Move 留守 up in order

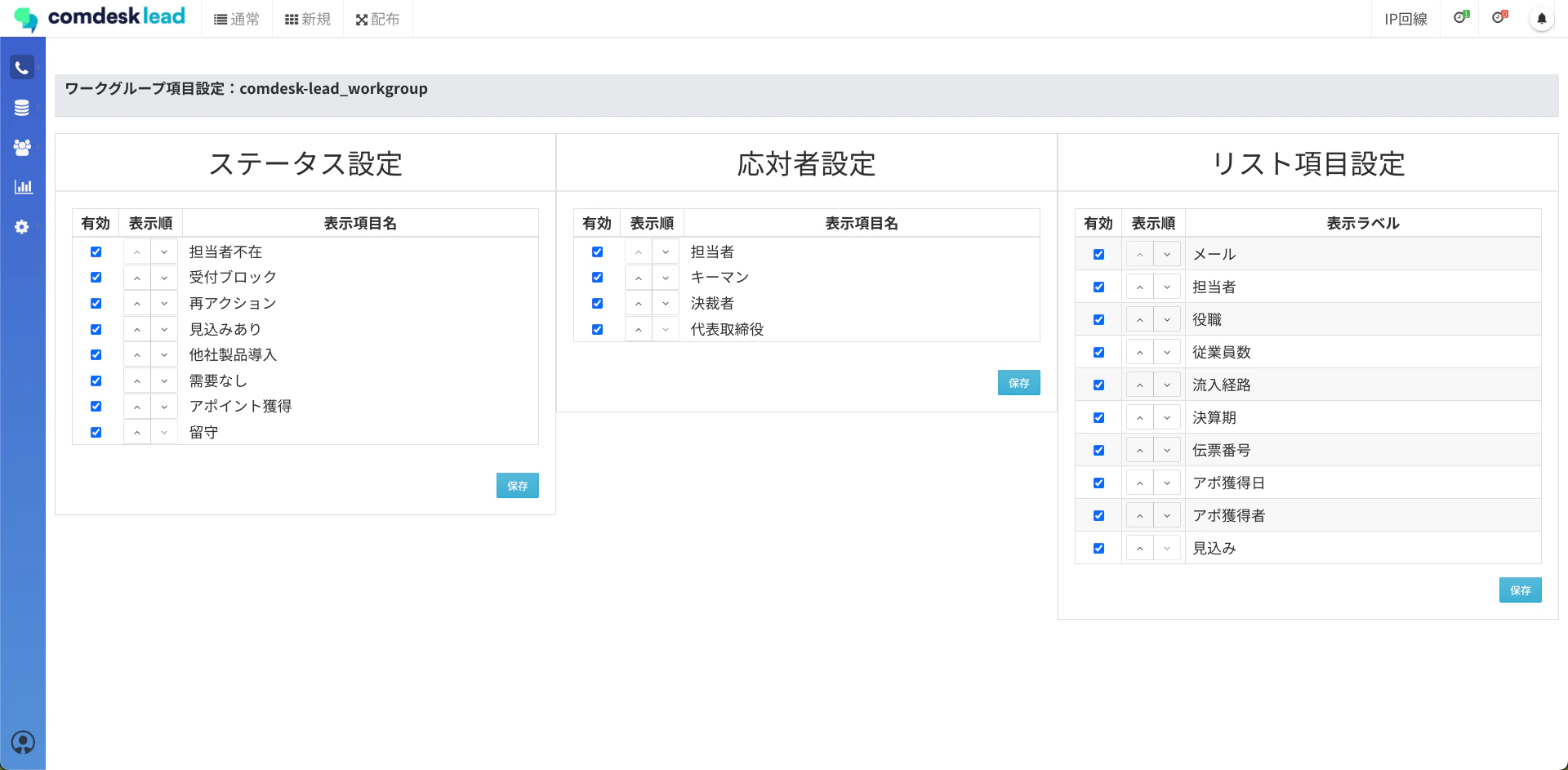(x=137, y=433)
